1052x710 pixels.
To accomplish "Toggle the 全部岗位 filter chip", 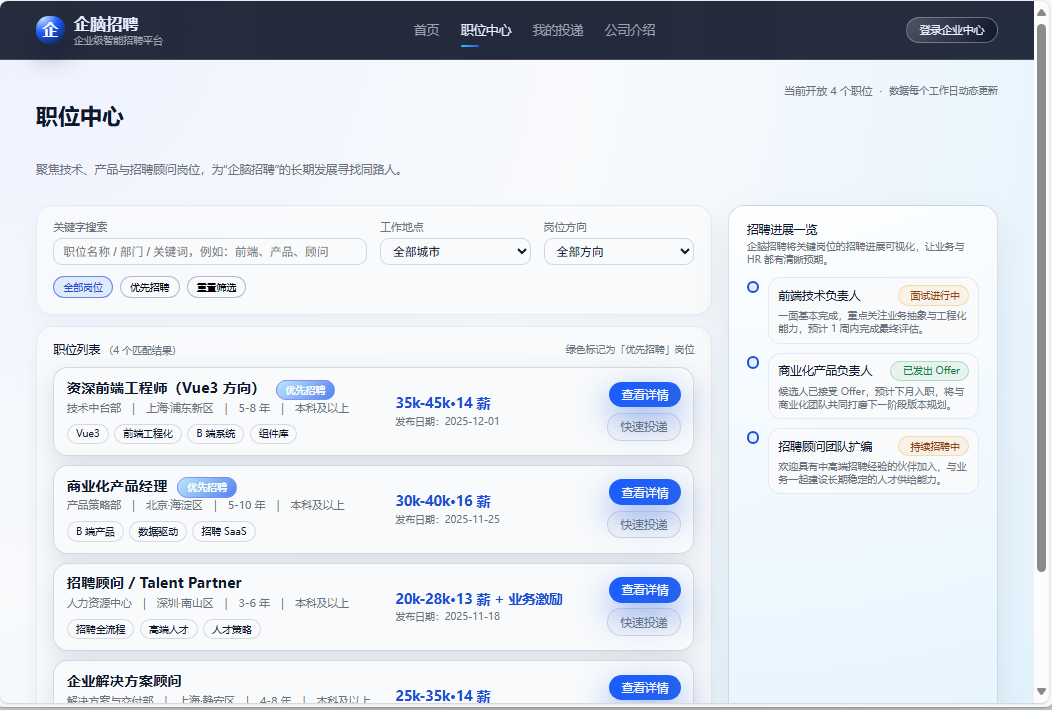I will (x=83, y=287).
